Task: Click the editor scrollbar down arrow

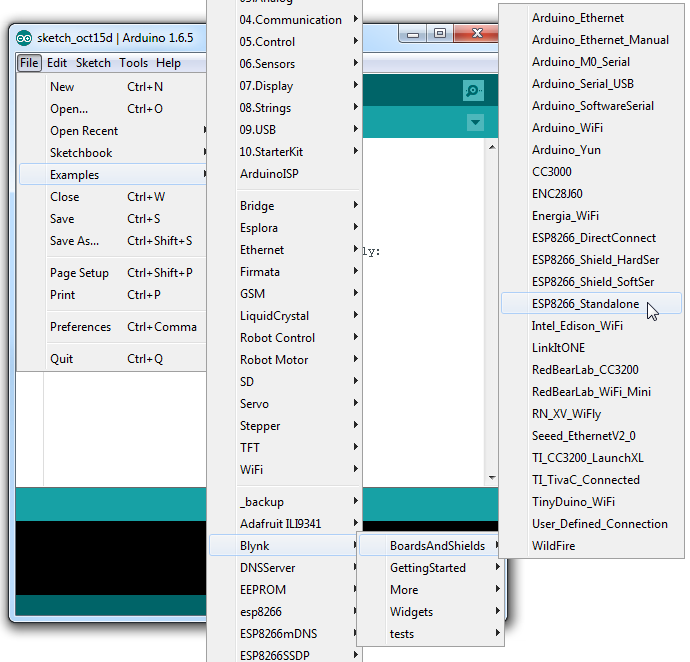Action: click(x=492, y=478)
